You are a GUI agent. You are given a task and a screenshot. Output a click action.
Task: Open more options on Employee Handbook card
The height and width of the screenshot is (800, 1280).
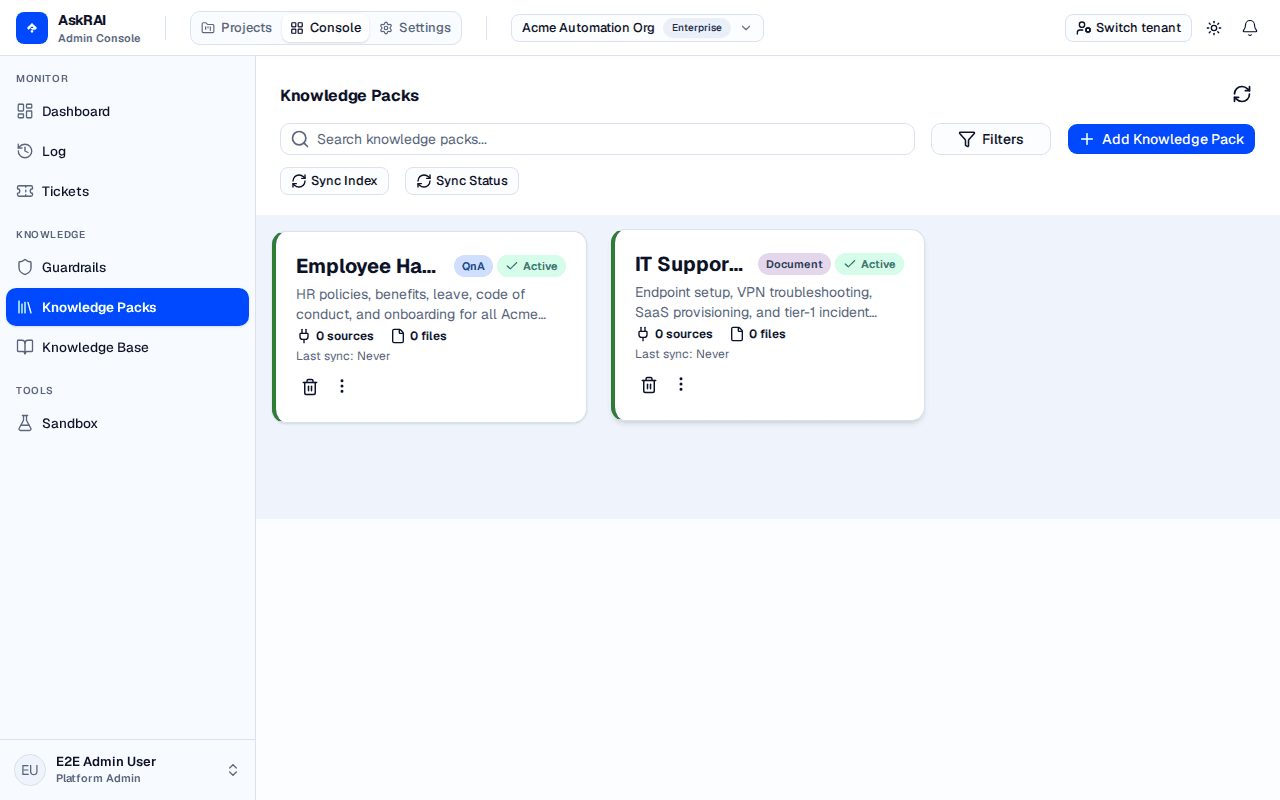(342, 386)
